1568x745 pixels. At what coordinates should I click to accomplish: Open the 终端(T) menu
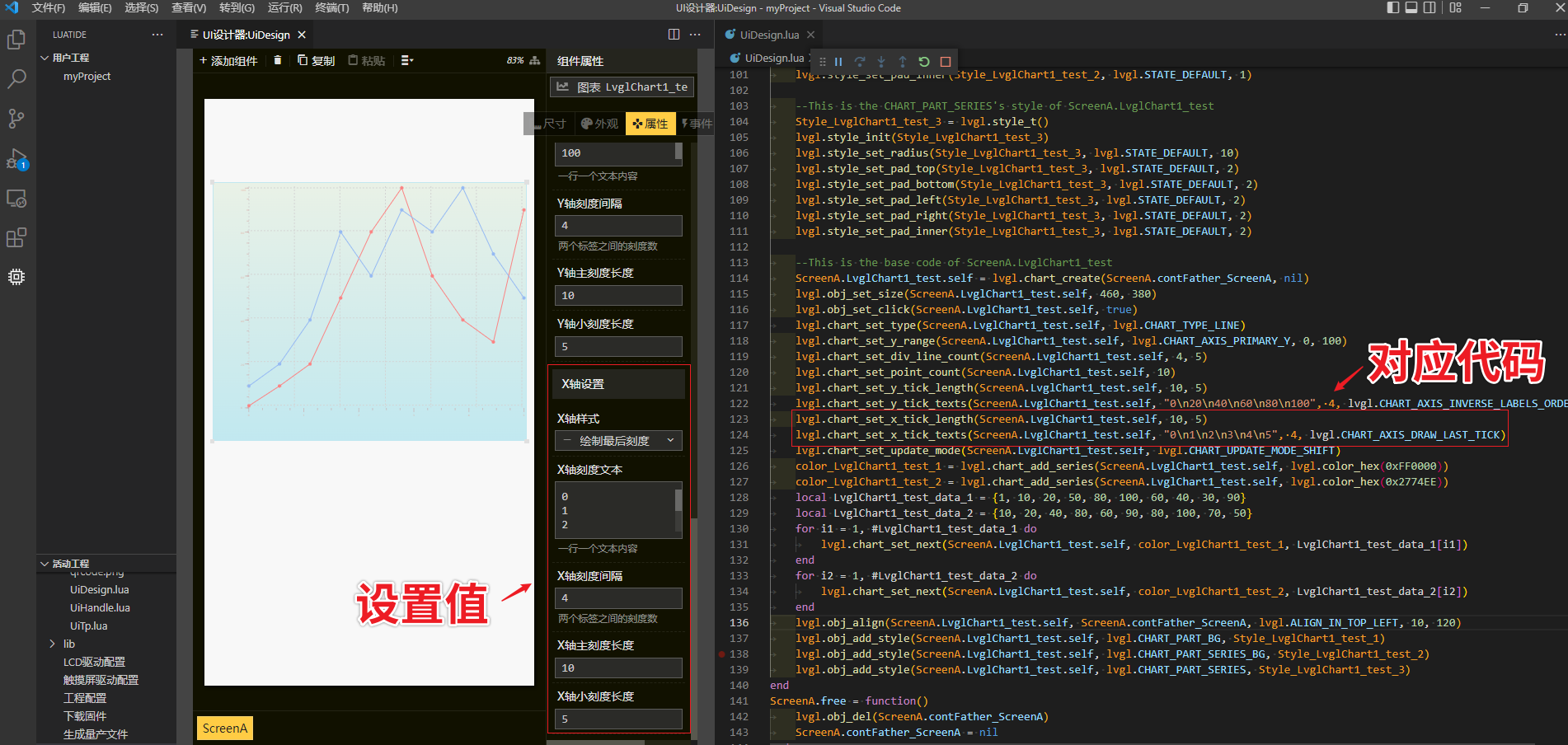[332, 8]
